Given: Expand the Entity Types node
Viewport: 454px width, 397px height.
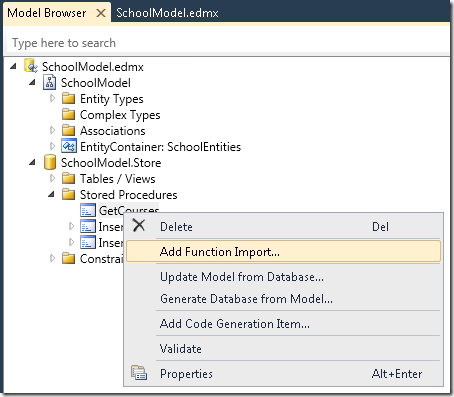Looking at the screenshot, I should point(52,98).
